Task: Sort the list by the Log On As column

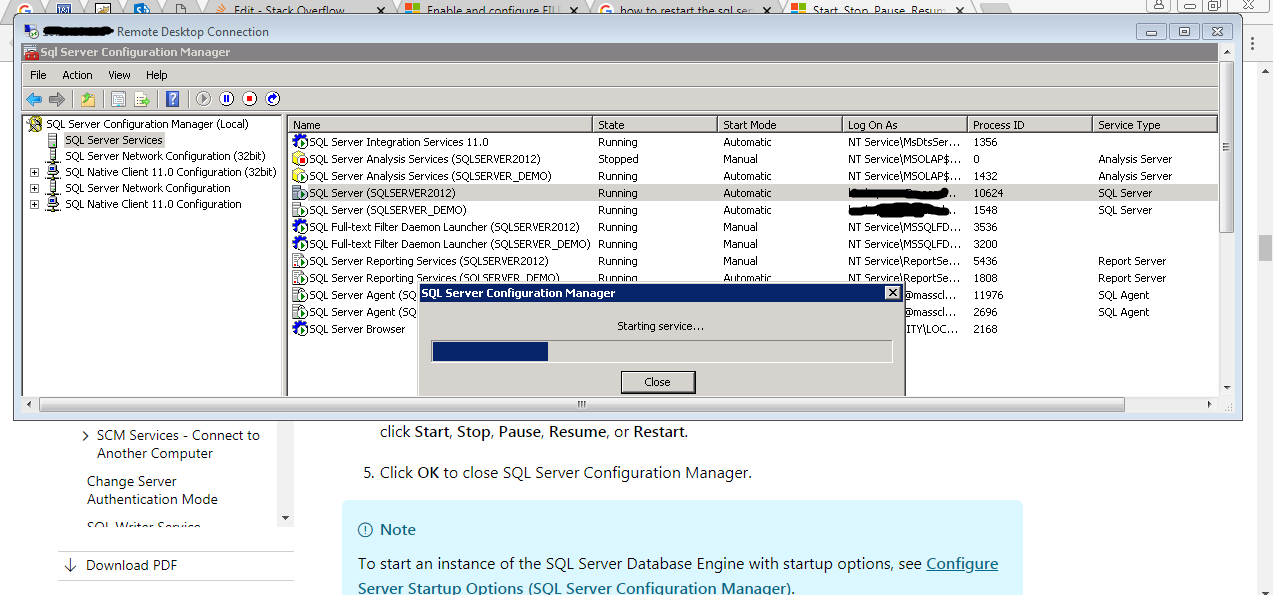Action: pyautogui.click(x=905, y=125)
